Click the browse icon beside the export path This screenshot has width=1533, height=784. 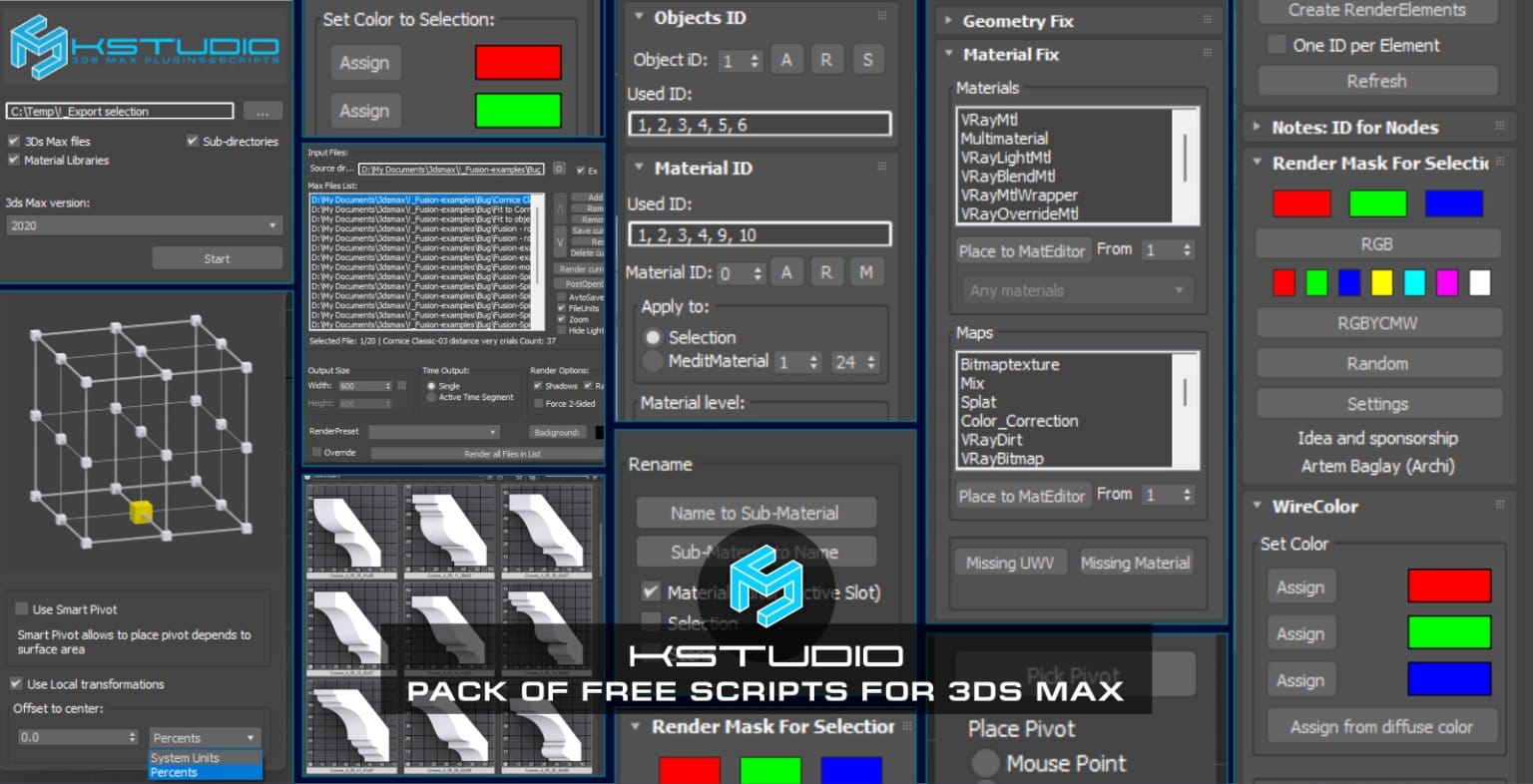pyautogui.click(x=261, y=111)
